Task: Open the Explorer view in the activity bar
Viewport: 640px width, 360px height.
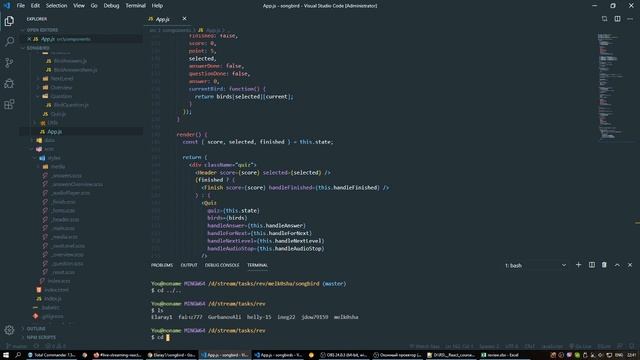Action: [x=9, y=21]
